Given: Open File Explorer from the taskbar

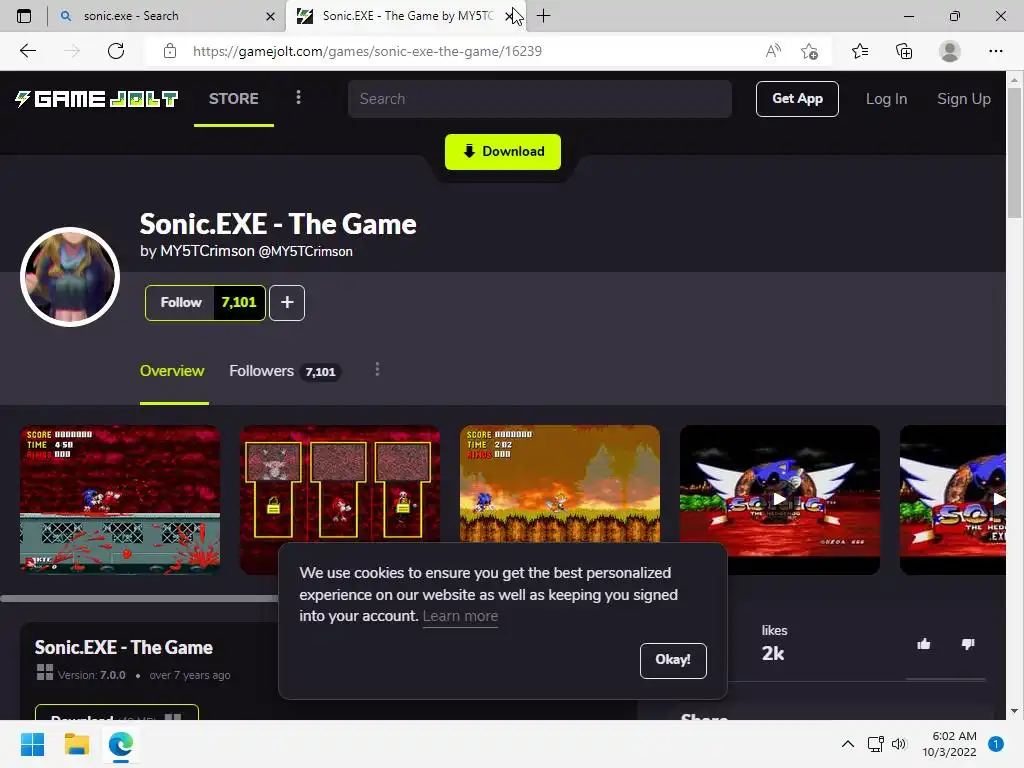Looking at the screenshot, I should click(76, 744).
